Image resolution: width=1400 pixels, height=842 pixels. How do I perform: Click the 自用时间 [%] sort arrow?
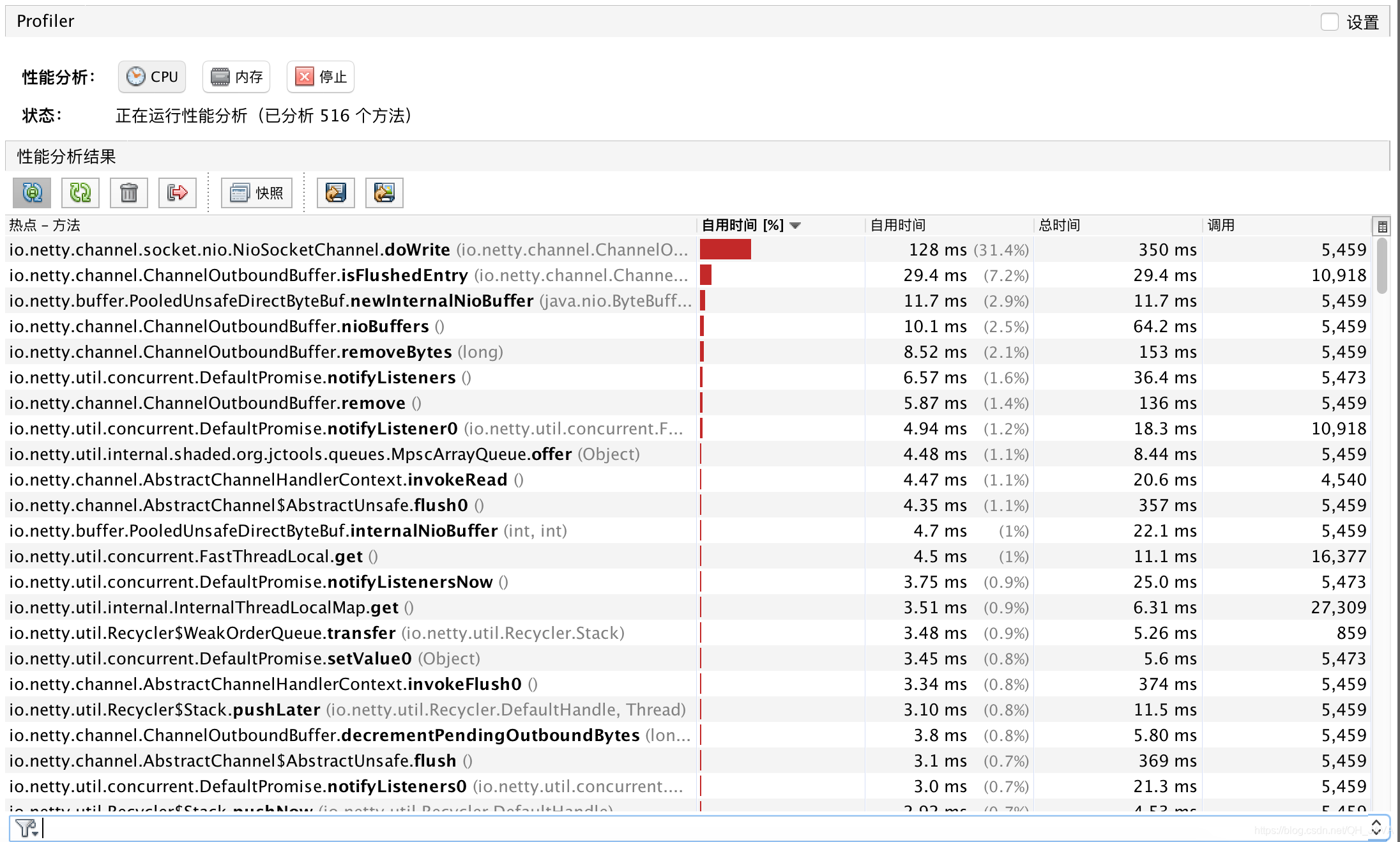pos(795,226)
